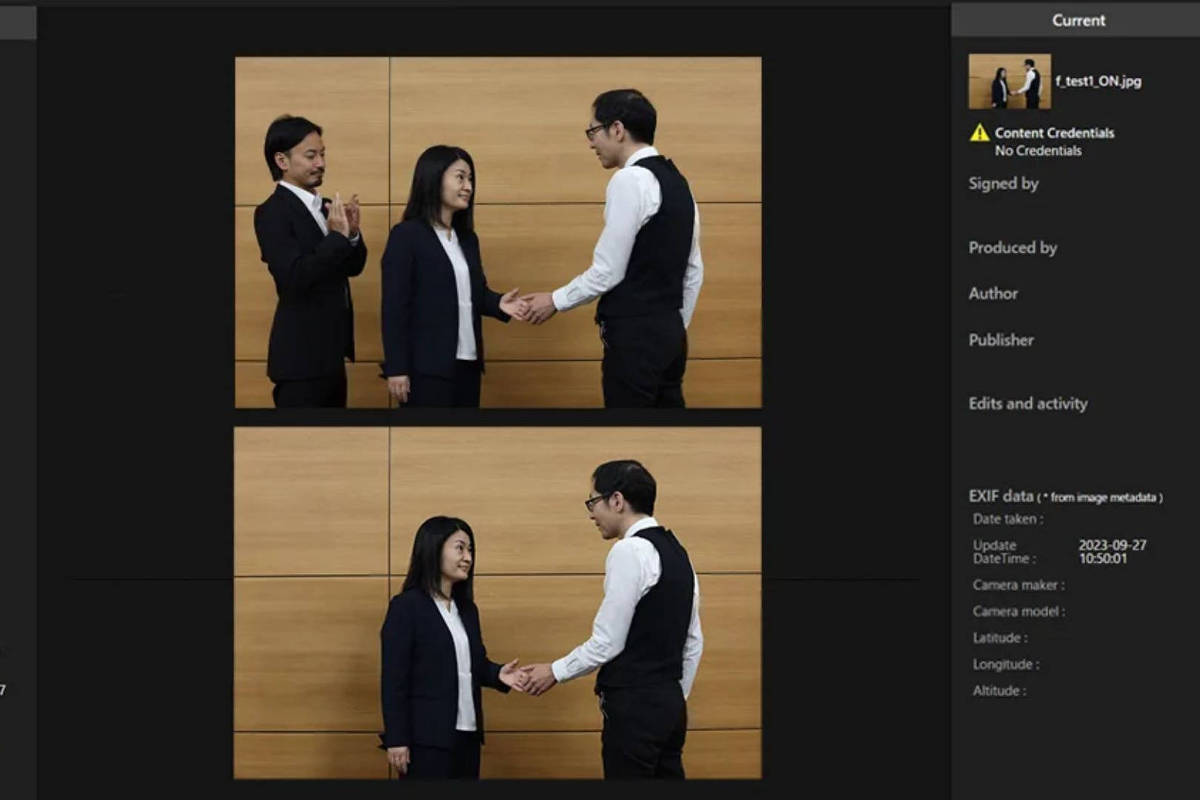Select the top photo with three people
The height and width of the screenshot is (800, 1200).
(498, 232)
